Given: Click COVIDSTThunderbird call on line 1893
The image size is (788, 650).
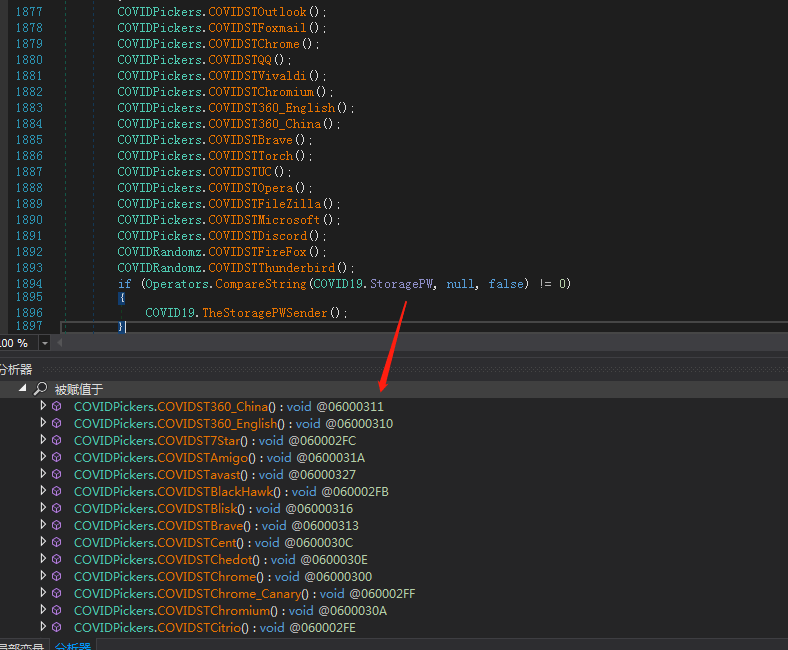Looking at the screenshot, I should tap(272, 267).
